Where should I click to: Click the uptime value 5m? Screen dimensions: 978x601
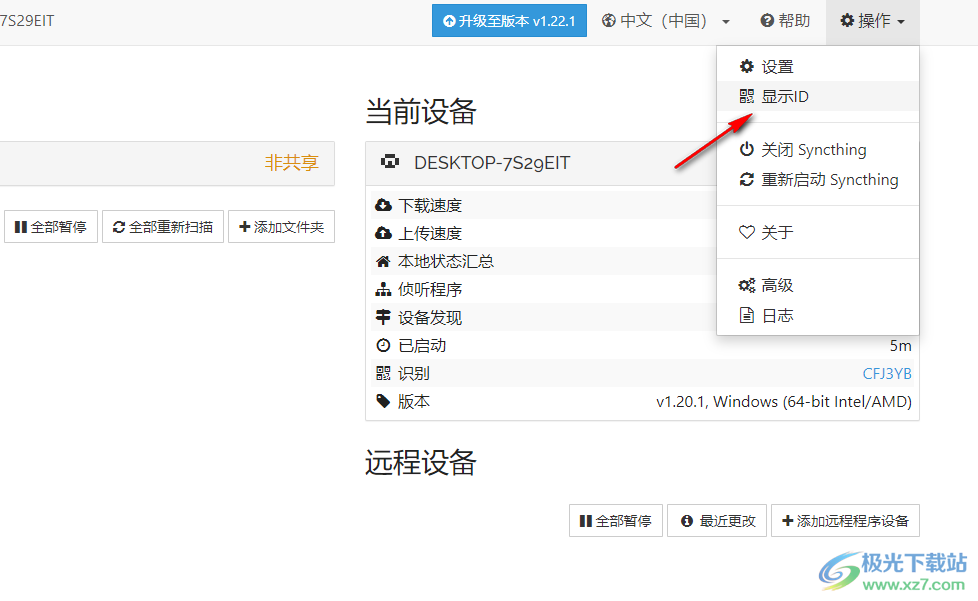click(901, 345)
